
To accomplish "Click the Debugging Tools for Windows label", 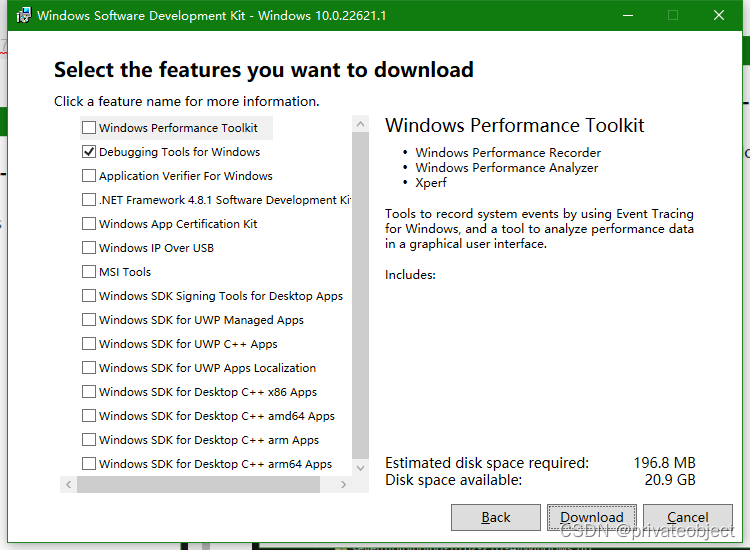I will click(x=180, y=152).
